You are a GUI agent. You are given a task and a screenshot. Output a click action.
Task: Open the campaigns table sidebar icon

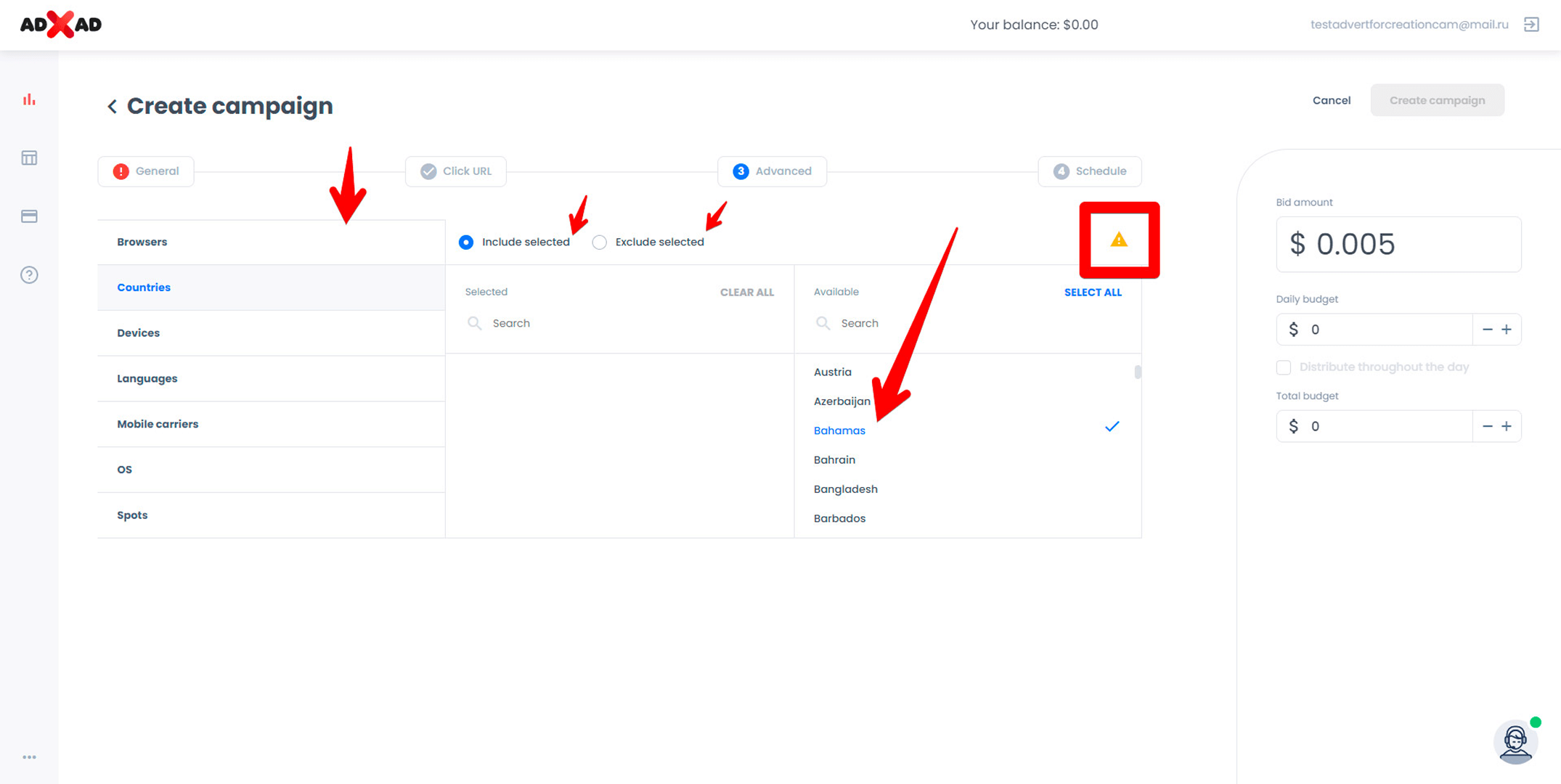pos(29,158)
